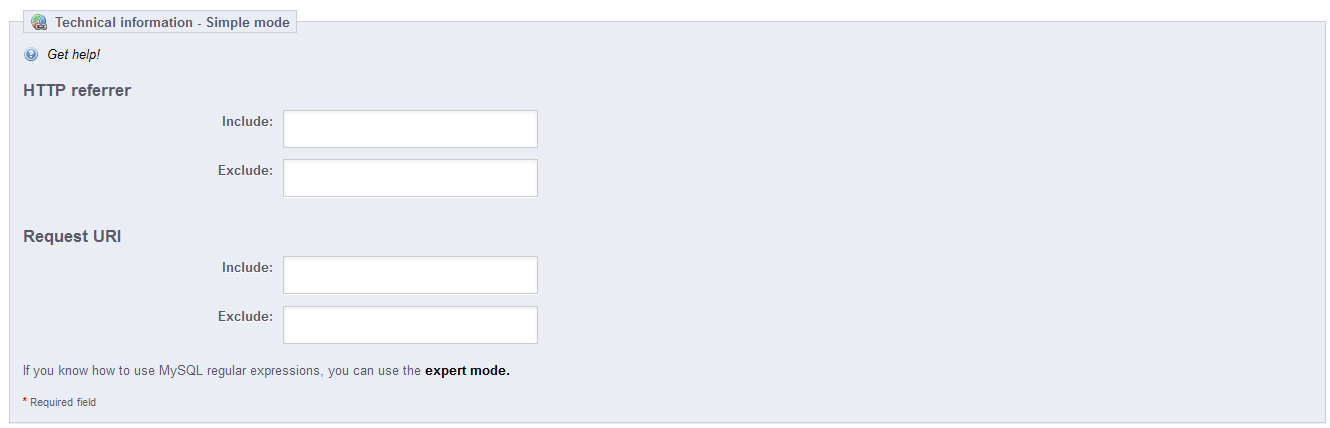This screenshot has width=1330, height=428.
Task: Click the legend dash between title words
Action: [199, 22]
